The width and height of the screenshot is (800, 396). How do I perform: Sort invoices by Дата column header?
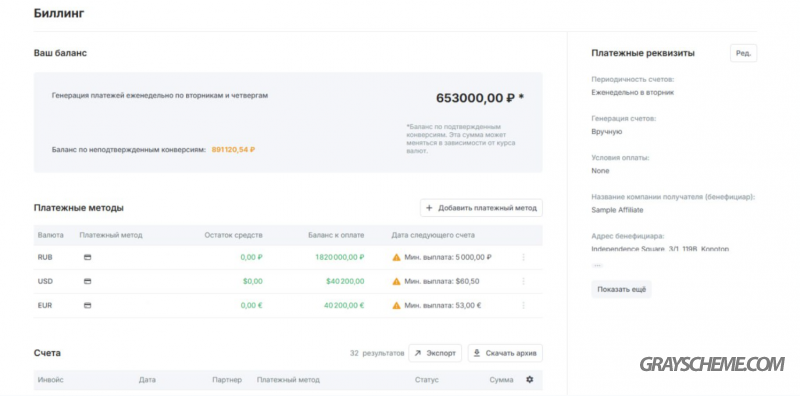point(147,380)
